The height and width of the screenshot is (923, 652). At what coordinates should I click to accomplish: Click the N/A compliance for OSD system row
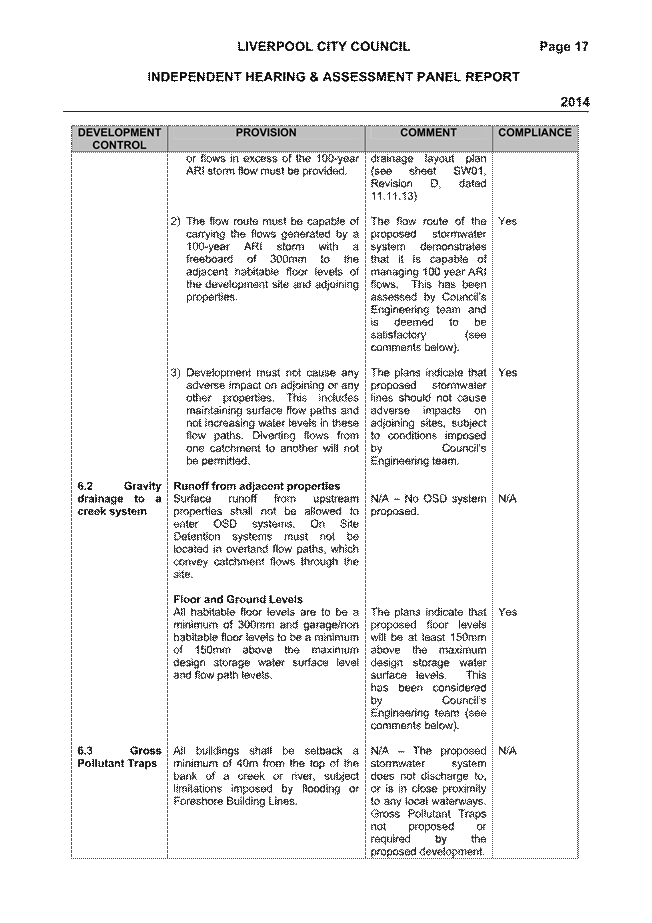(507, 499)
